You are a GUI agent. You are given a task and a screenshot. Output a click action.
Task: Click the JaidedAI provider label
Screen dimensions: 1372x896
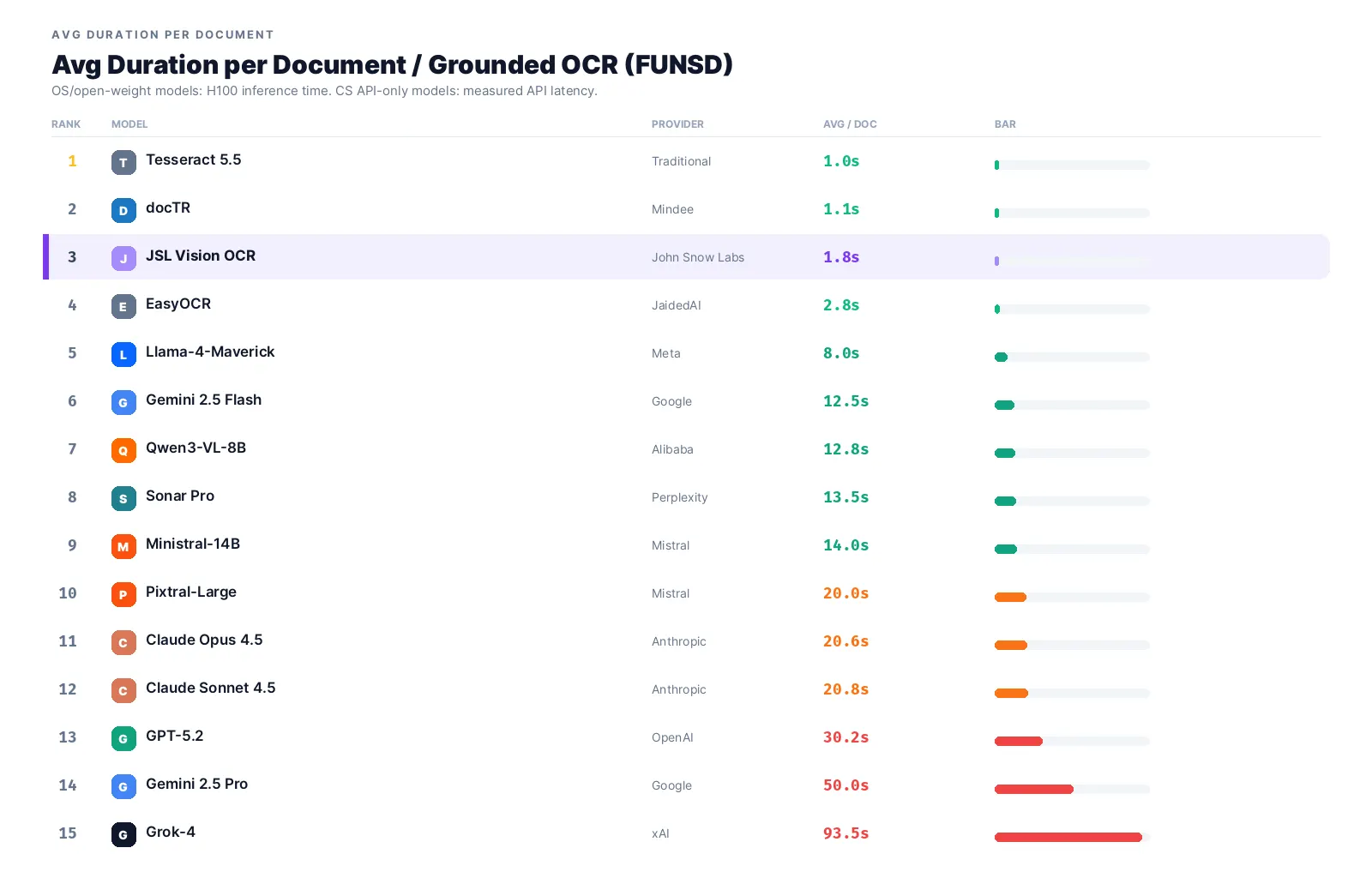pos(677,306)
